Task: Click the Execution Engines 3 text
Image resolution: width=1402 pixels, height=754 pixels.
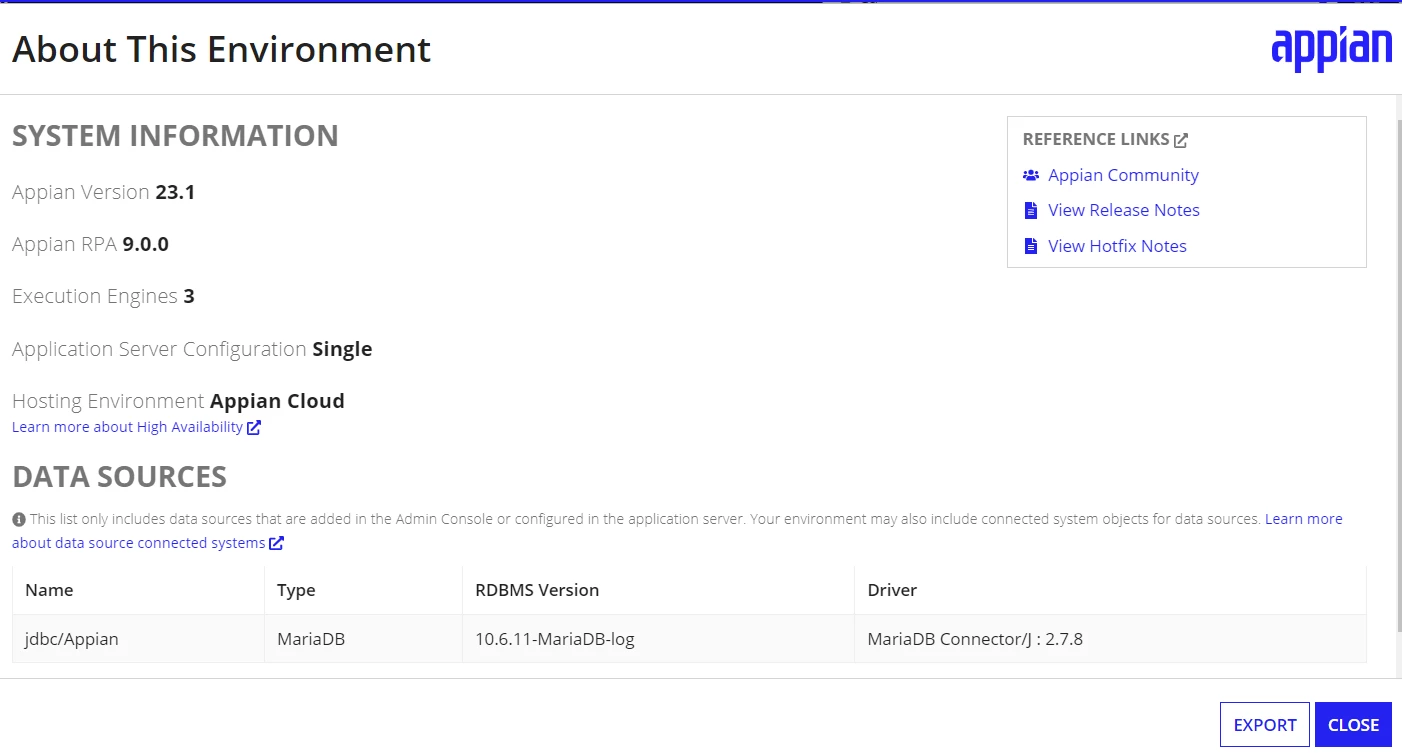Action: 103,296
